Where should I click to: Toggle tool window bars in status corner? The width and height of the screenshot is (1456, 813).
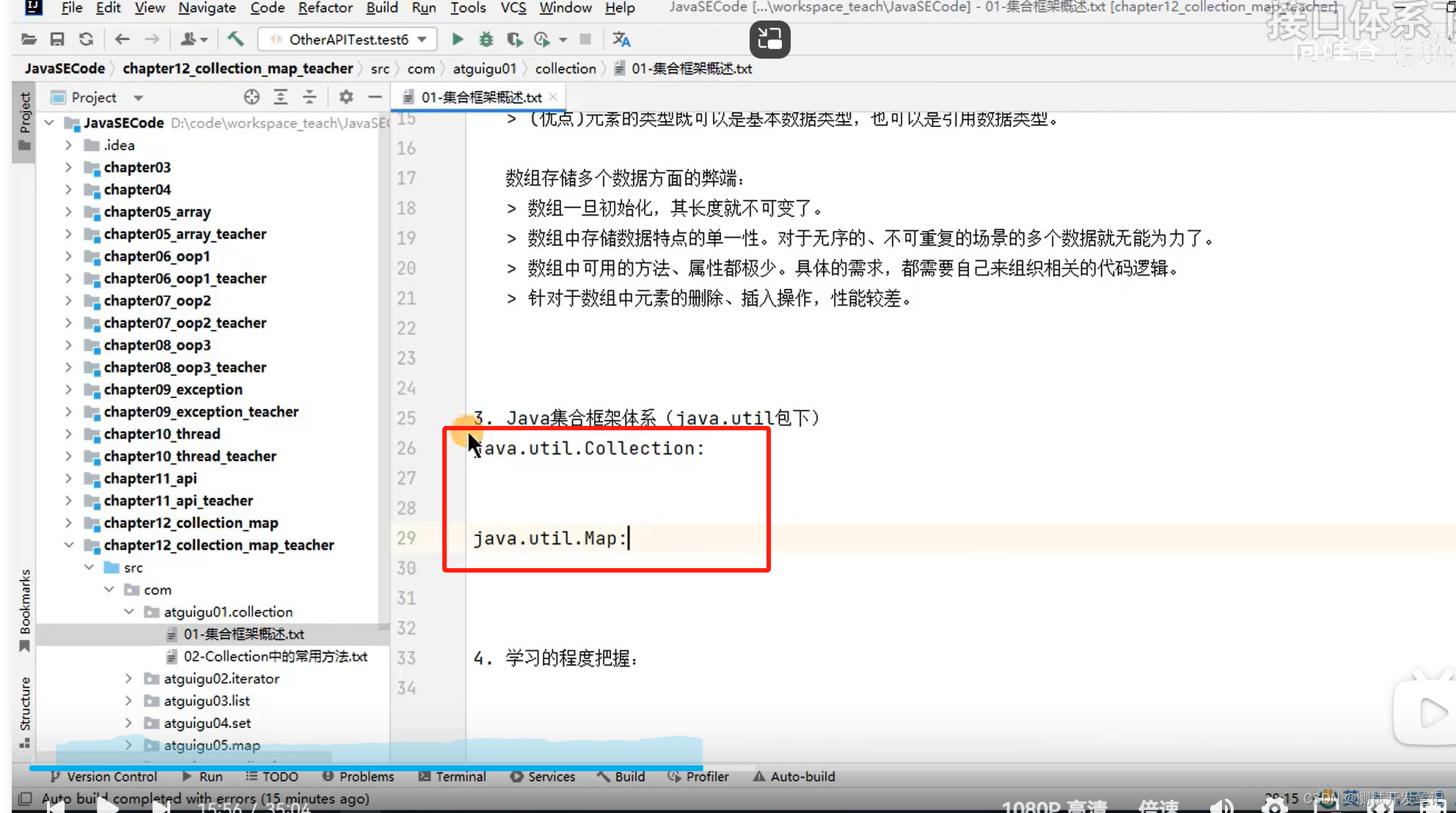tap(25, 798)
